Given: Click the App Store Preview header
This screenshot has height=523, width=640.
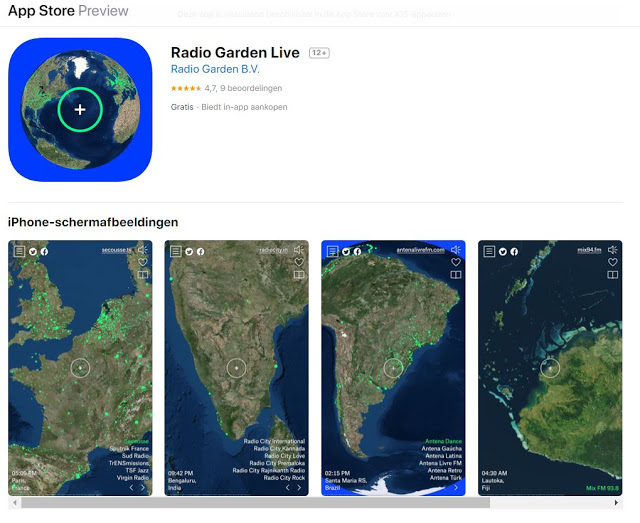Looking at the screenshot, I should pos(68,11).
